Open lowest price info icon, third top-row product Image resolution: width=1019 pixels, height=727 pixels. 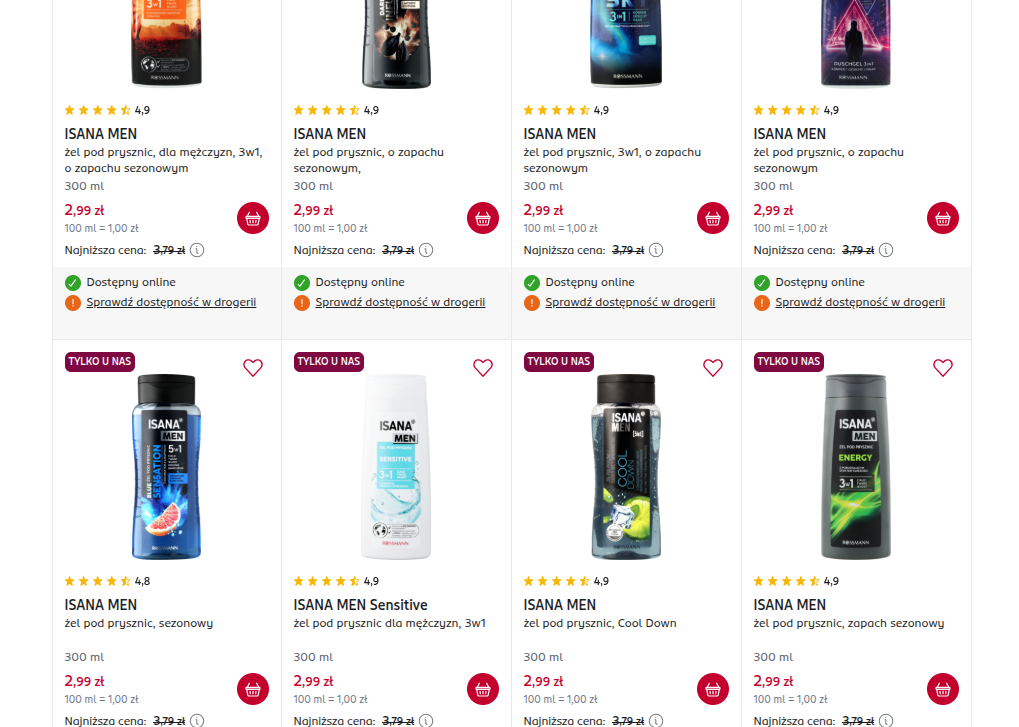pyautogui.click(x=656, y=250)
